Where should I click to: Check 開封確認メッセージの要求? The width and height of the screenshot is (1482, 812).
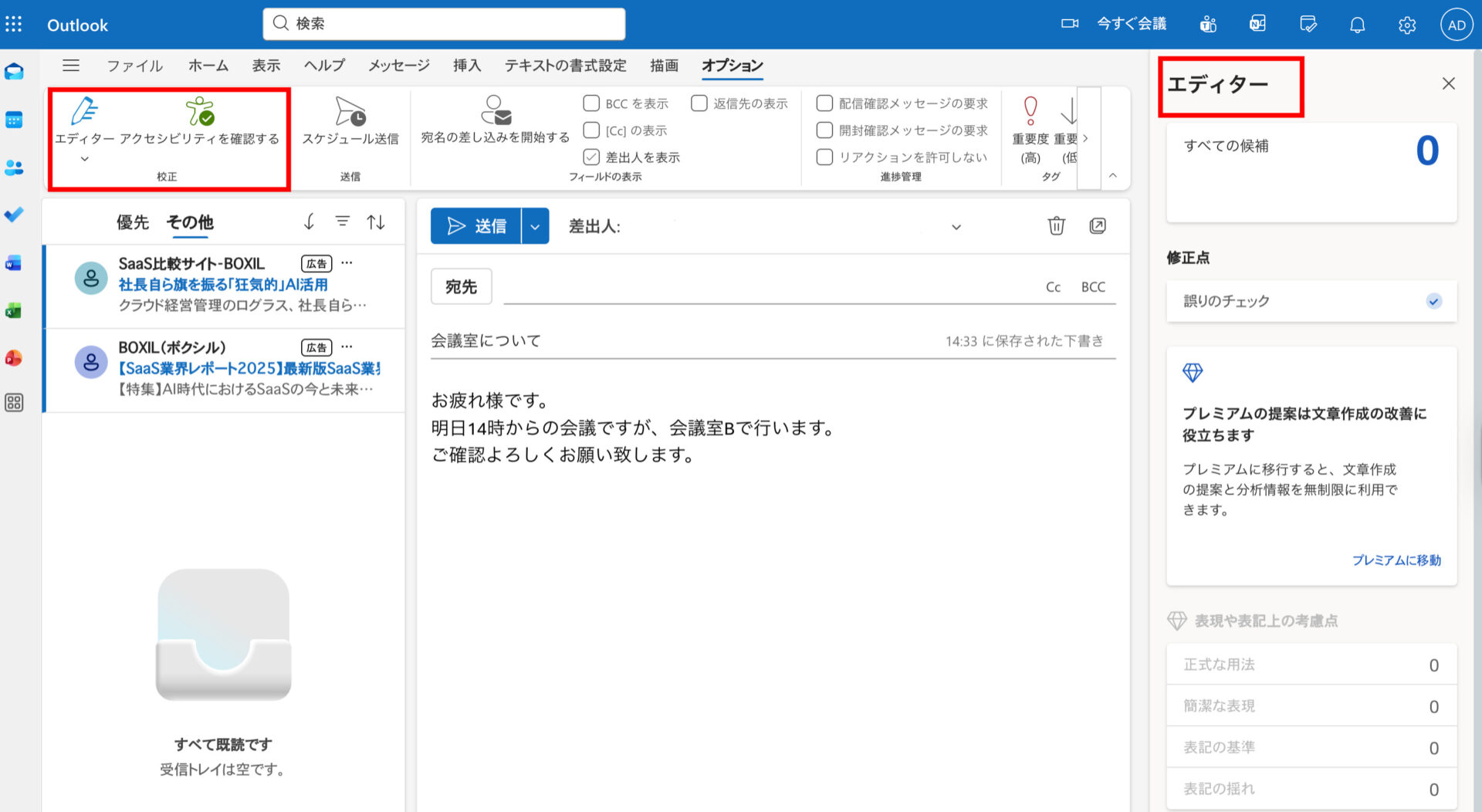point(824,130)
